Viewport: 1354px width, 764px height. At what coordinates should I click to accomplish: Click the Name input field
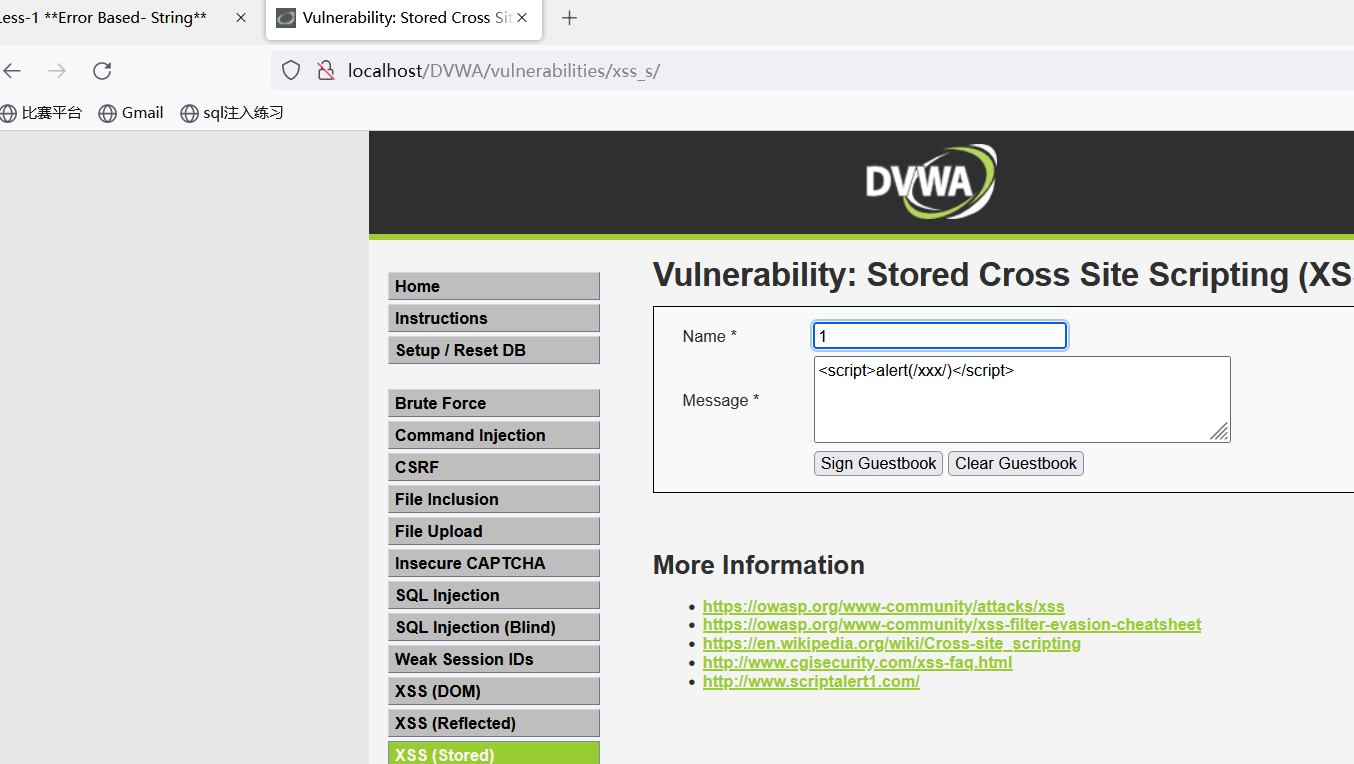point(940,336)
